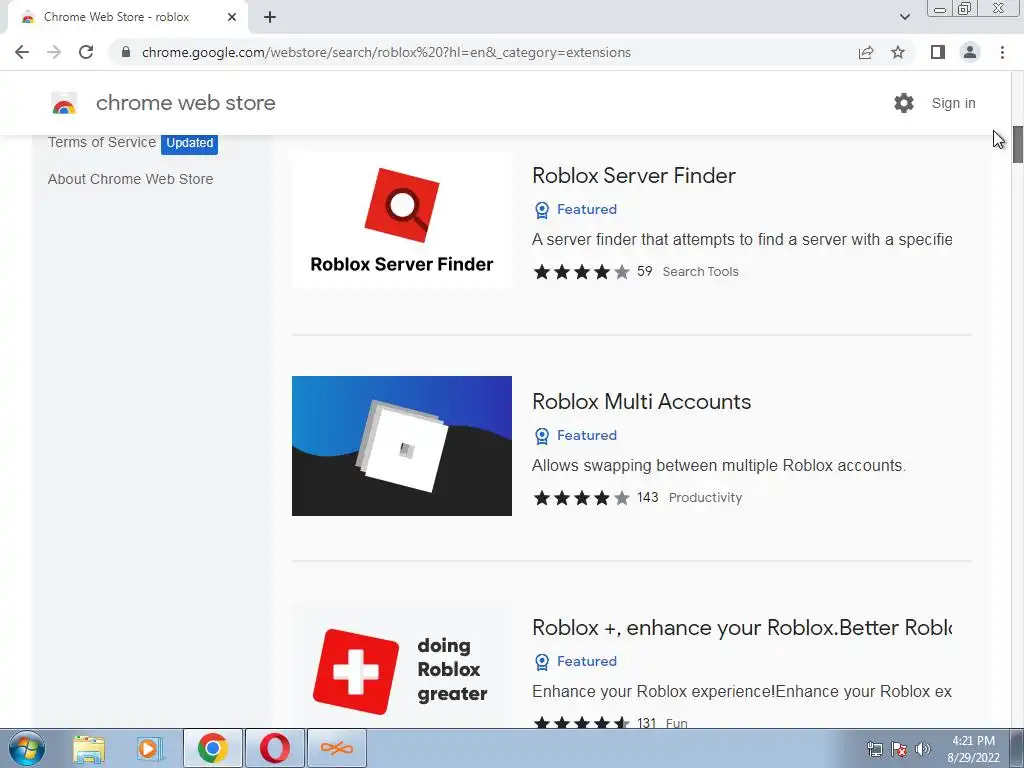This screenshot has height=768, width=1024.
Task: Open a new tab with plus button
Action: 270,18
